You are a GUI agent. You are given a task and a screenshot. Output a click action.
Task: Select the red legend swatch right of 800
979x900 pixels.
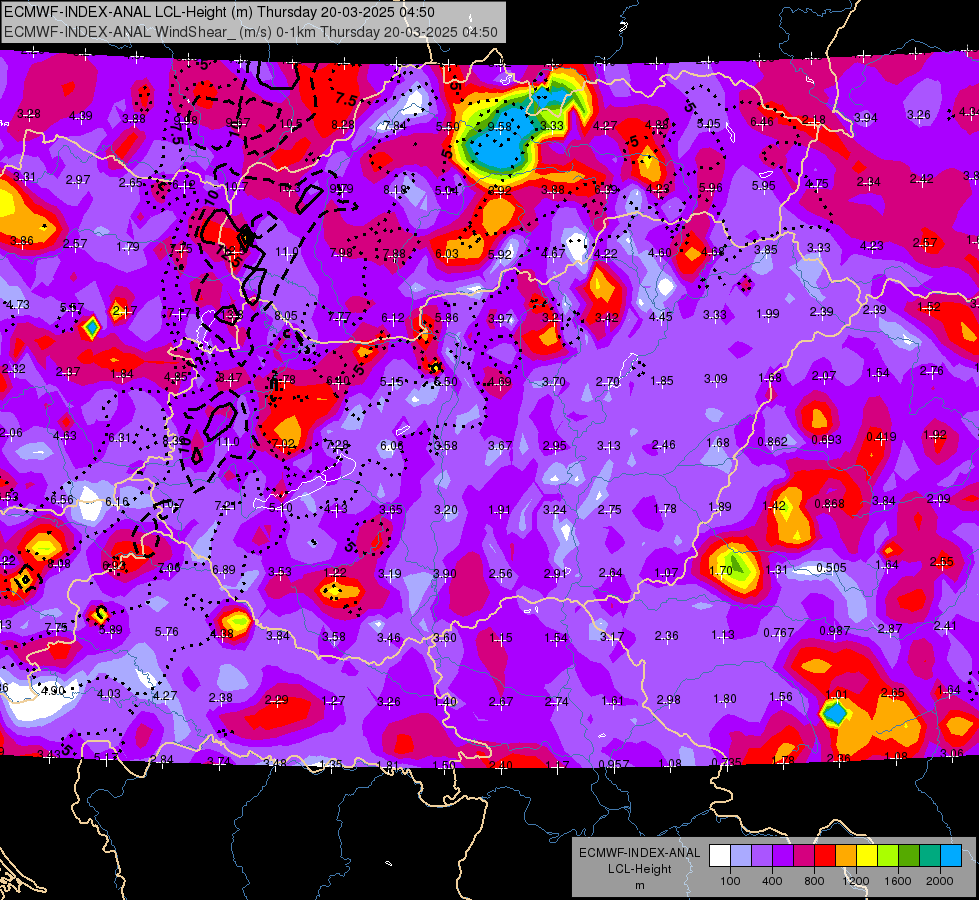[x=825, y=856]
